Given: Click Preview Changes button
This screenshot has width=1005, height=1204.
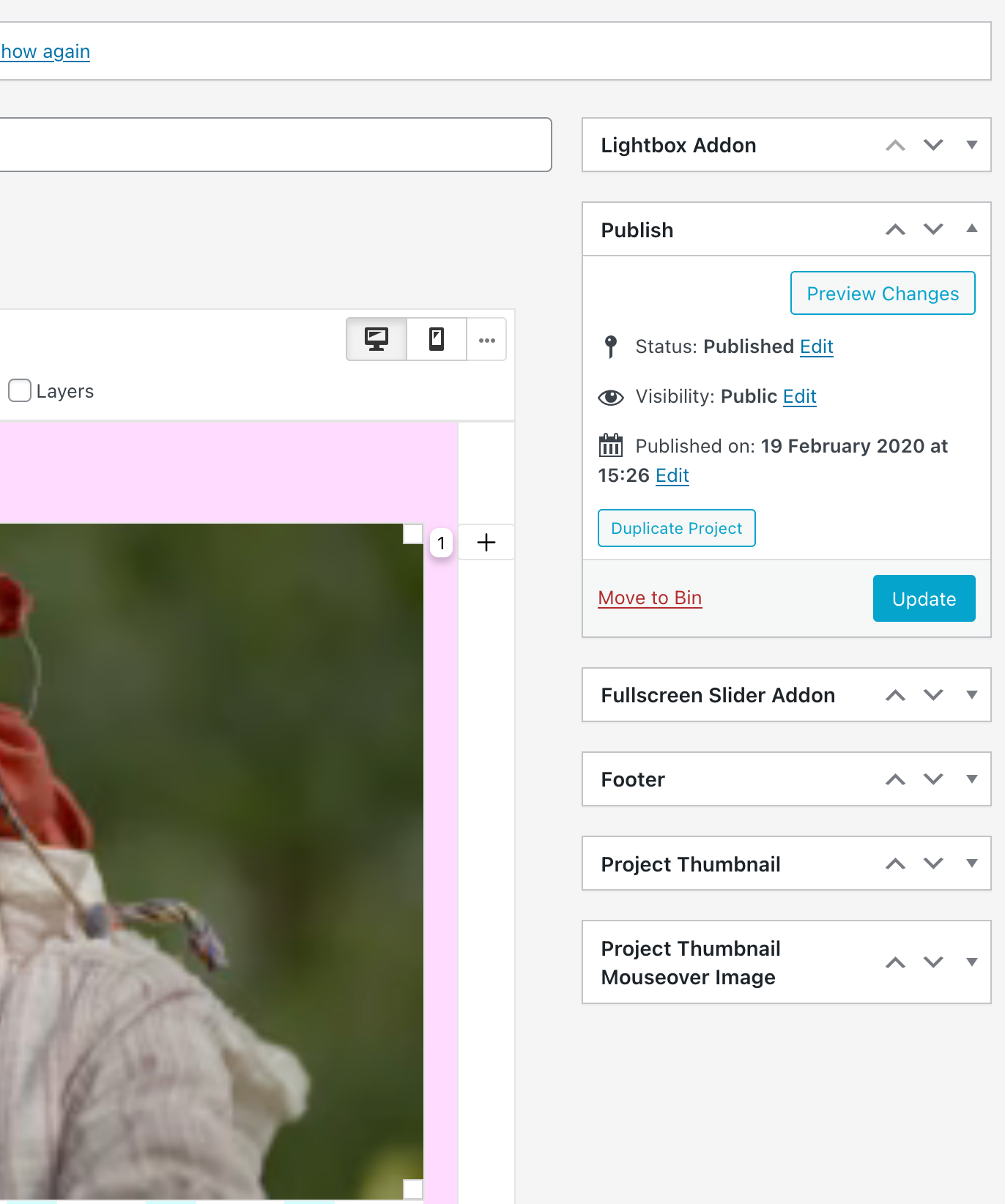Looking at the screenshot, I should point(883,293).
